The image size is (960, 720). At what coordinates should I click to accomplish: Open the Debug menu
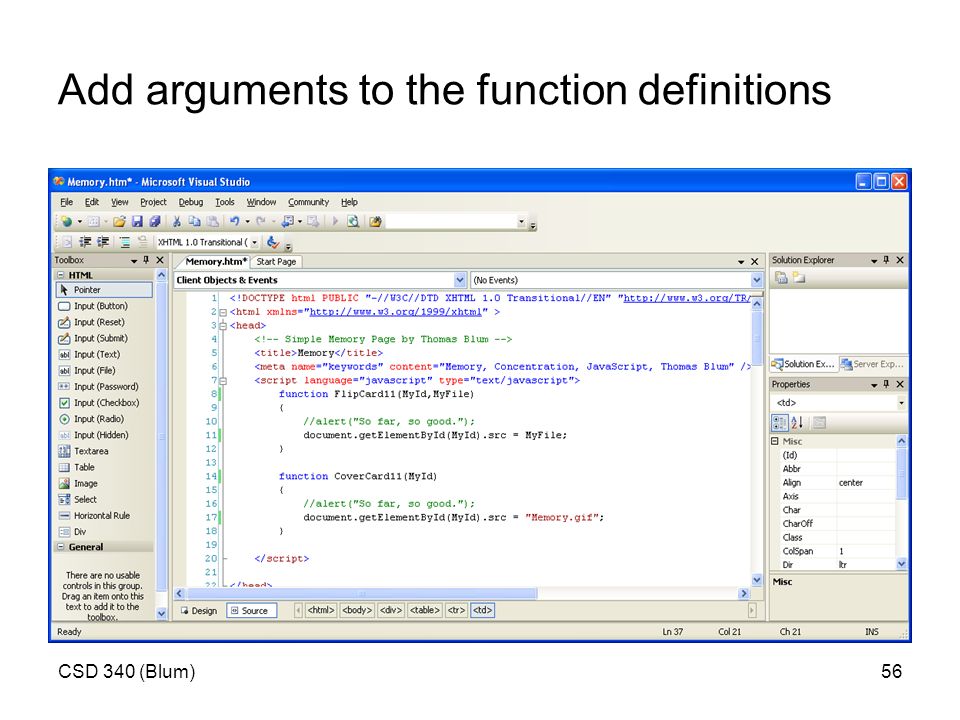pyautogui.click(x=190, y=202)
